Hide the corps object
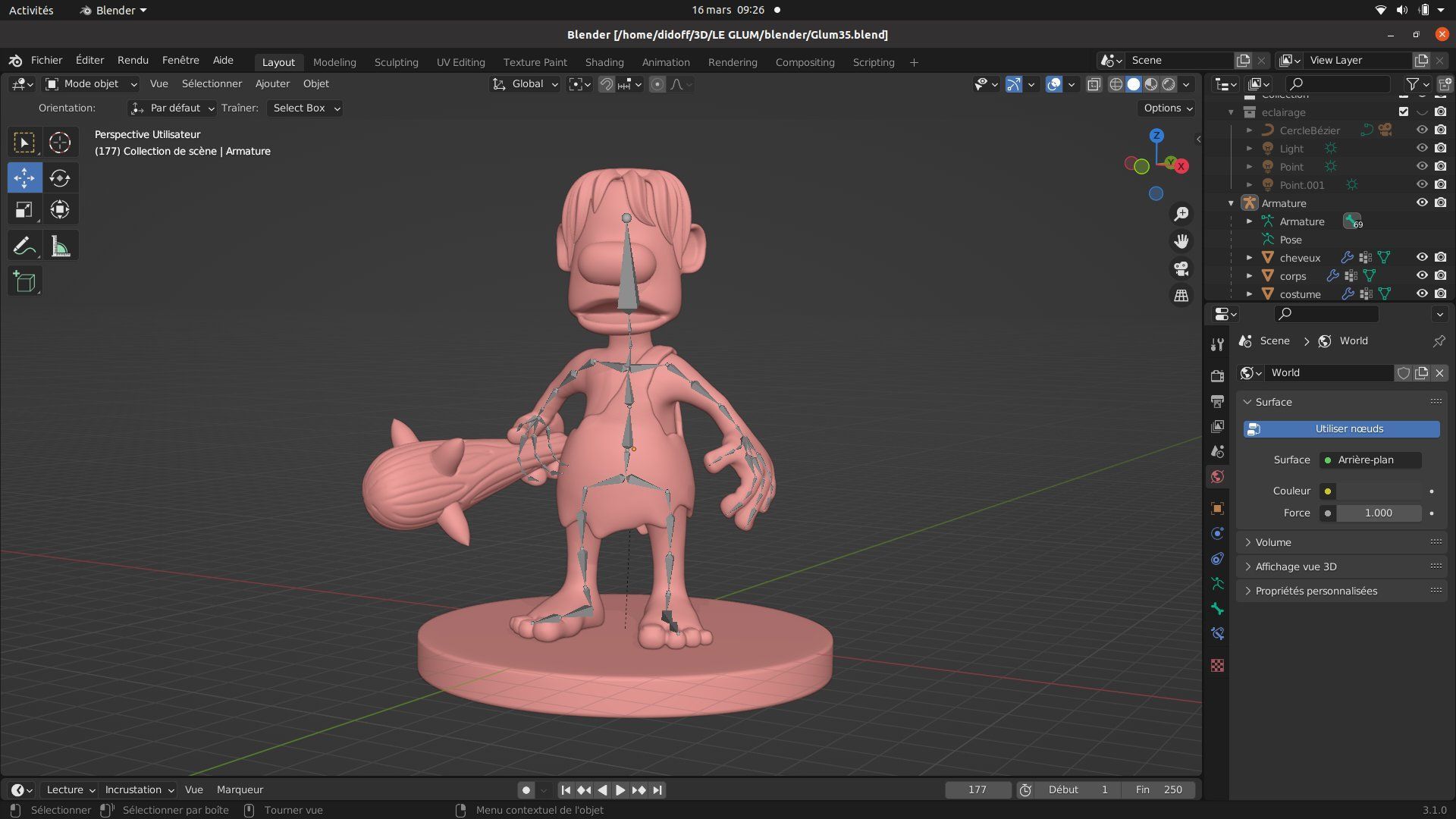 click(1422, 276)
